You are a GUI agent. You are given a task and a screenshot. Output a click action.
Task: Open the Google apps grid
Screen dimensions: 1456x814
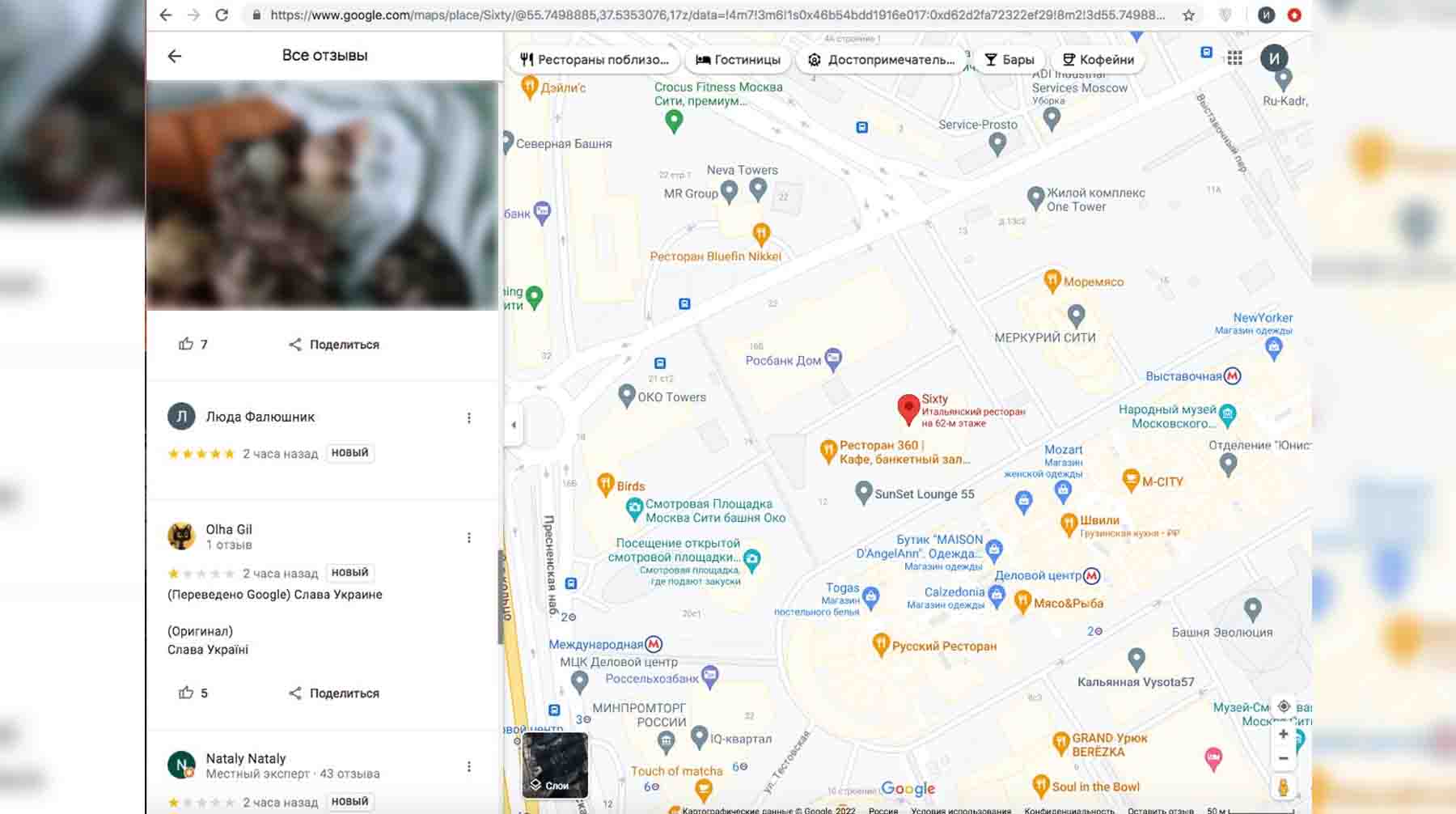pos(1234,57)
